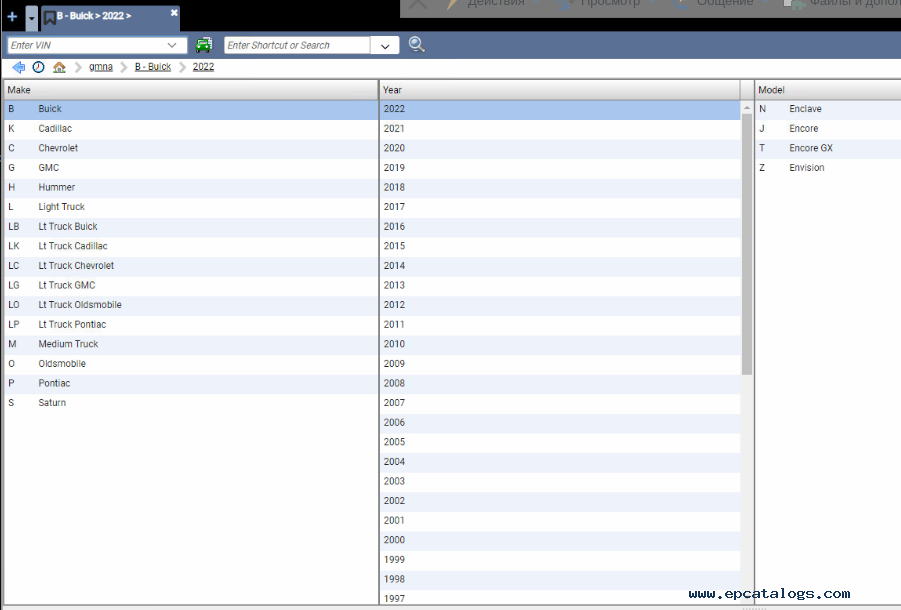The width and height of the screenshot is (901, 610).
Task: Select Medium Truck in the Make list
Action: coord(191,344)
